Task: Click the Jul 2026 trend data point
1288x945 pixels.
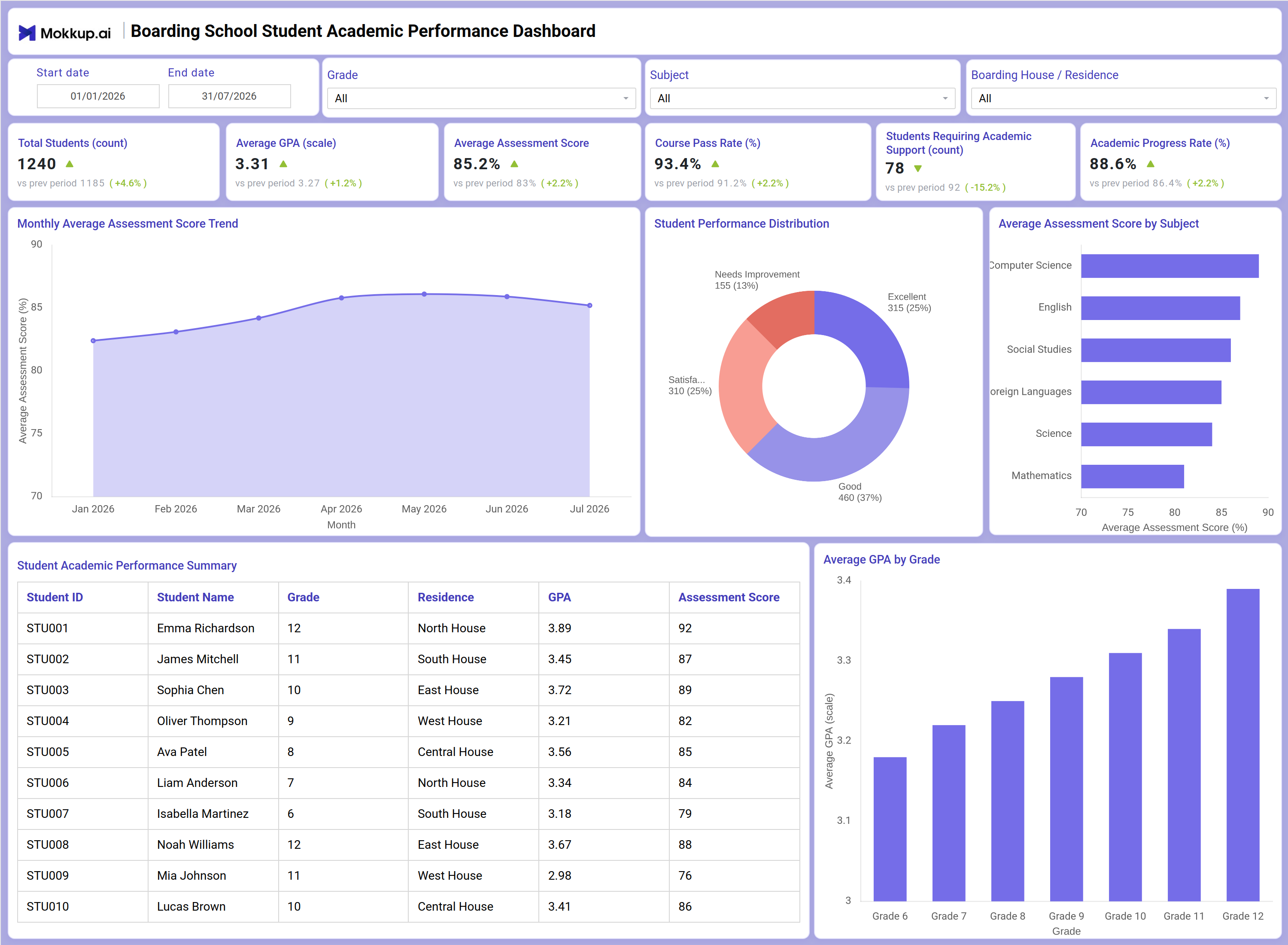Action: 590,305
